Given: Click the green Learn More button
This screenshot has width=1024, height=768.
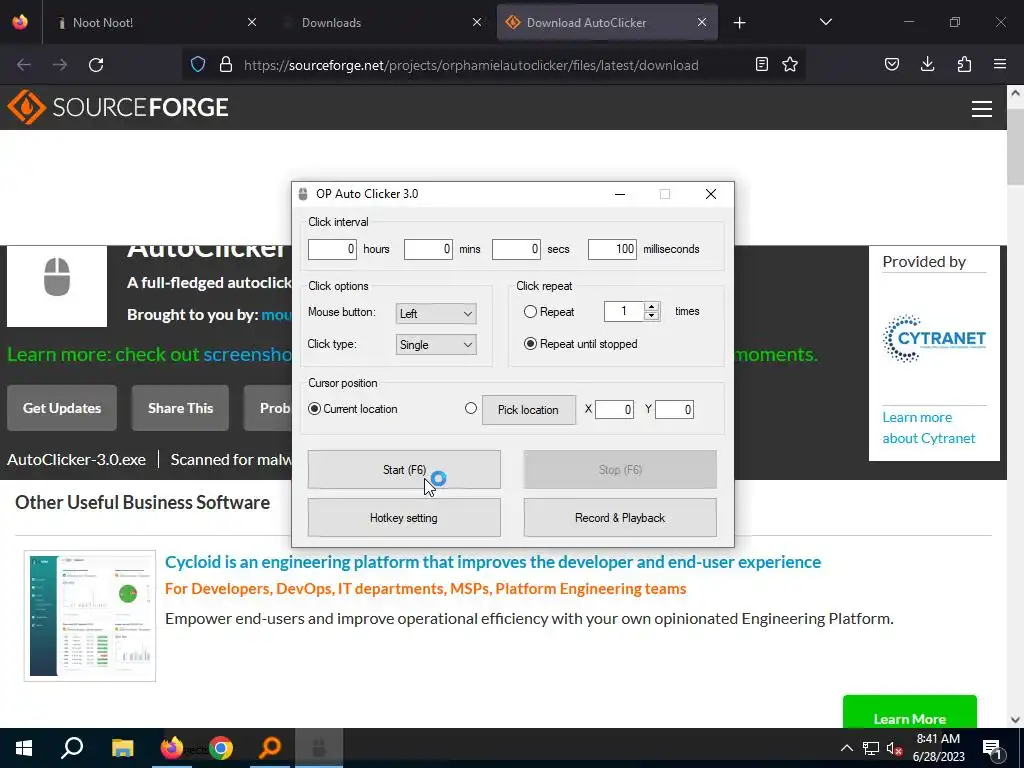Looking at the screenshot, I should click(x=910, y=712).
